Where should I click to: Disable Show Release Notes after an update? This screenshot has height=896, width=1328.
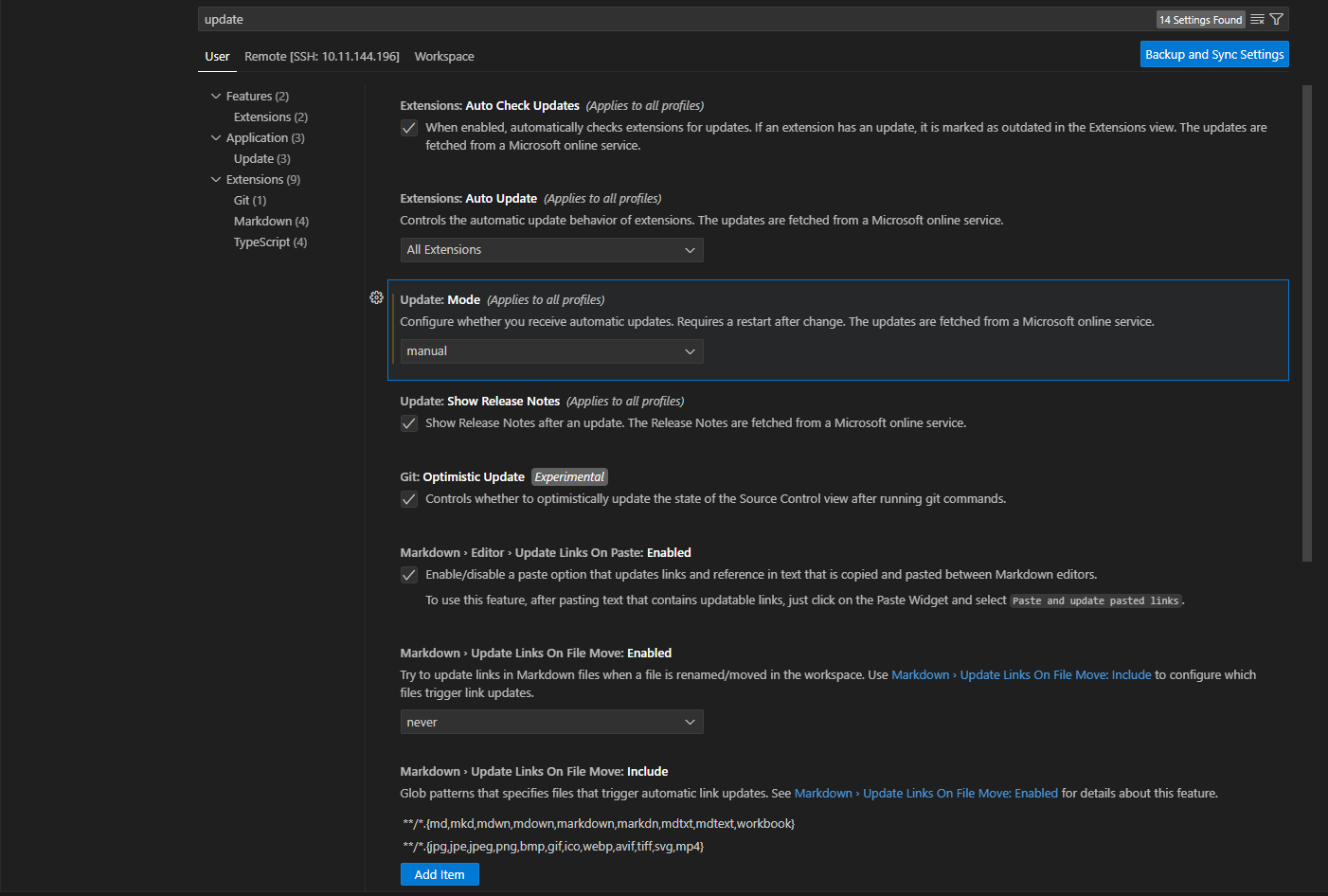tap(408, 423)
